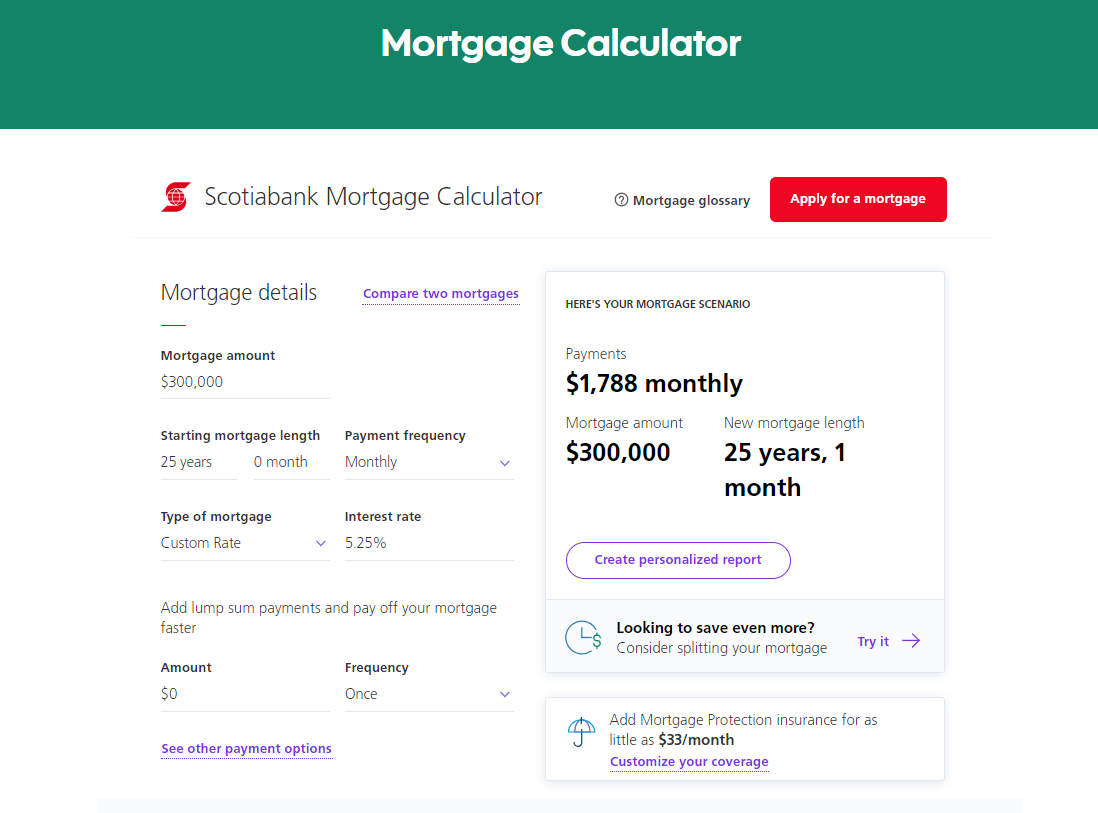
Task: Open the lump sum Frequency dropdown
Action: pos(429,694)
